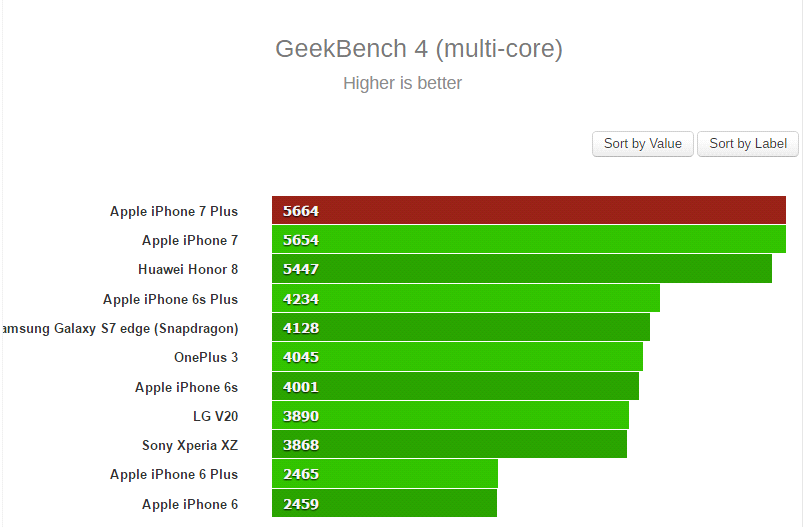Click the Huawei Honor 8 label
Image resolution: width=803 pixels, height=527 pixels.
click(188, 269)
